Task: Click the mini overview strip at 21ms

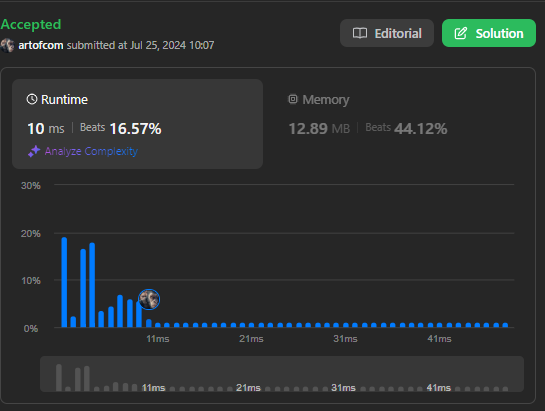Action: (x=248, y=387)
